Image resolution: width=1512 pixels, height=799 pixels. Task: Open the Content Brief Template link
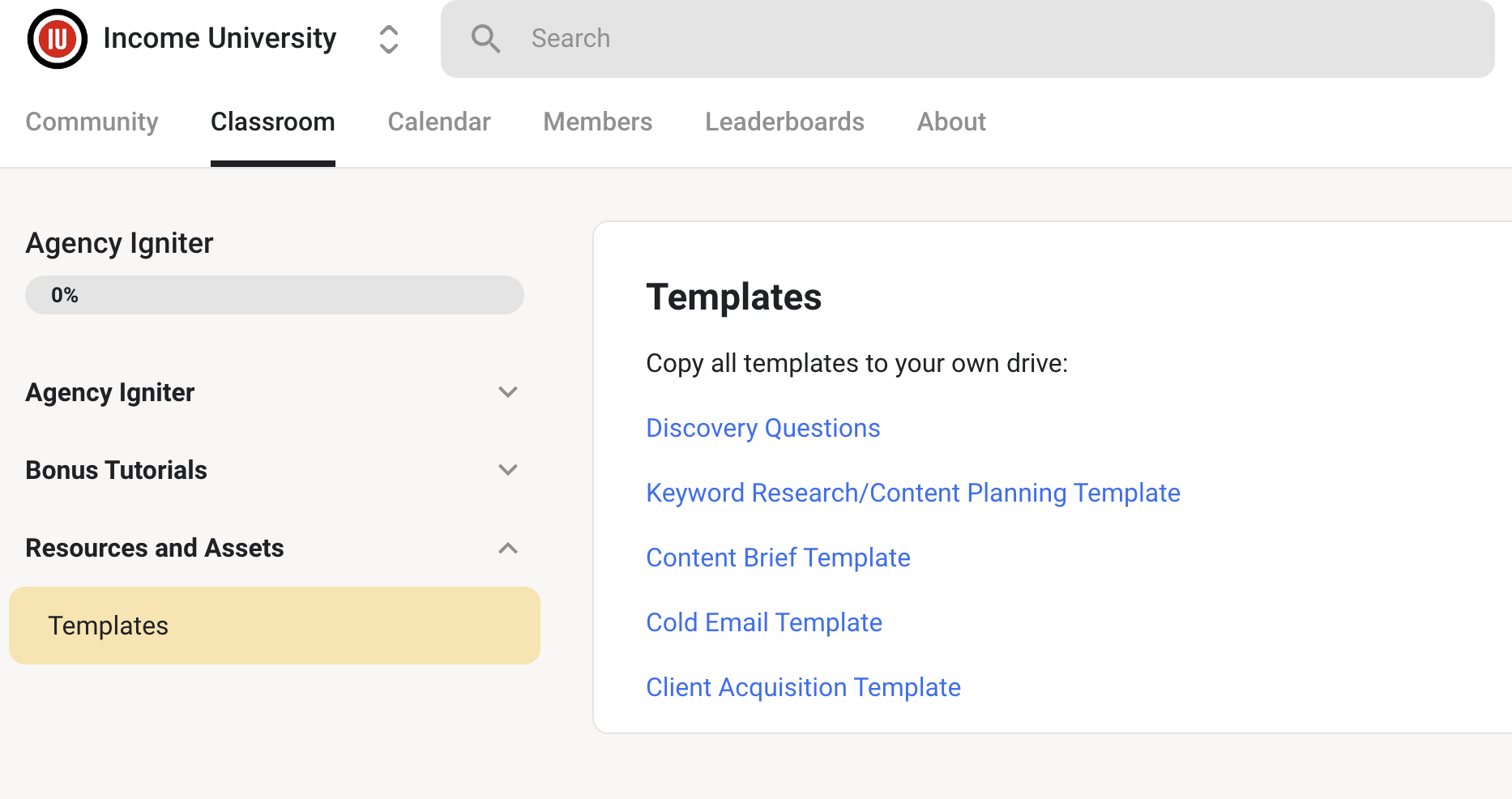tap(779, 558)
